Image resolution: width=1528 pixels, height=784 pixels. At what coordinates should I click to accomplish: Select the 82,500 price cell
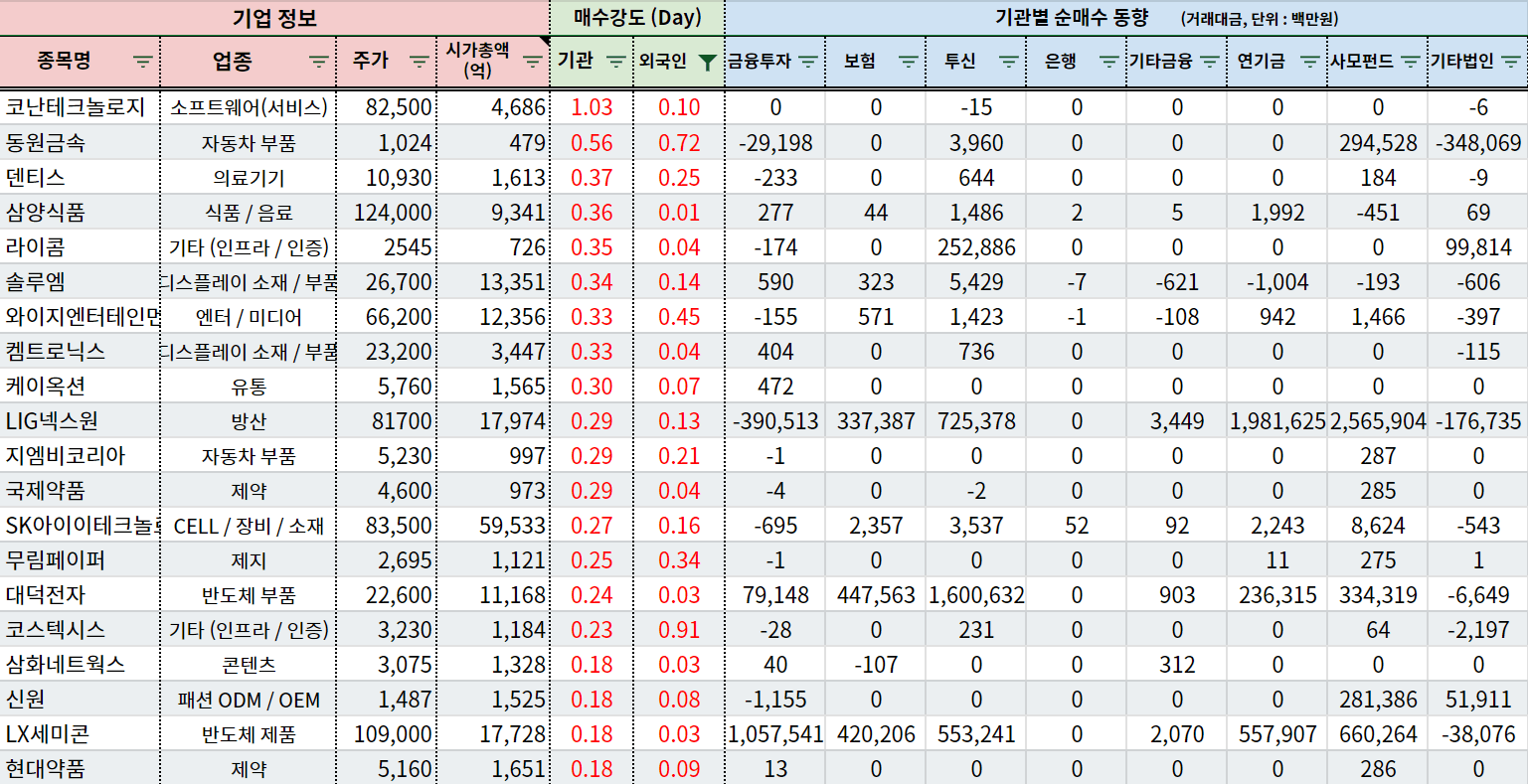387,107
